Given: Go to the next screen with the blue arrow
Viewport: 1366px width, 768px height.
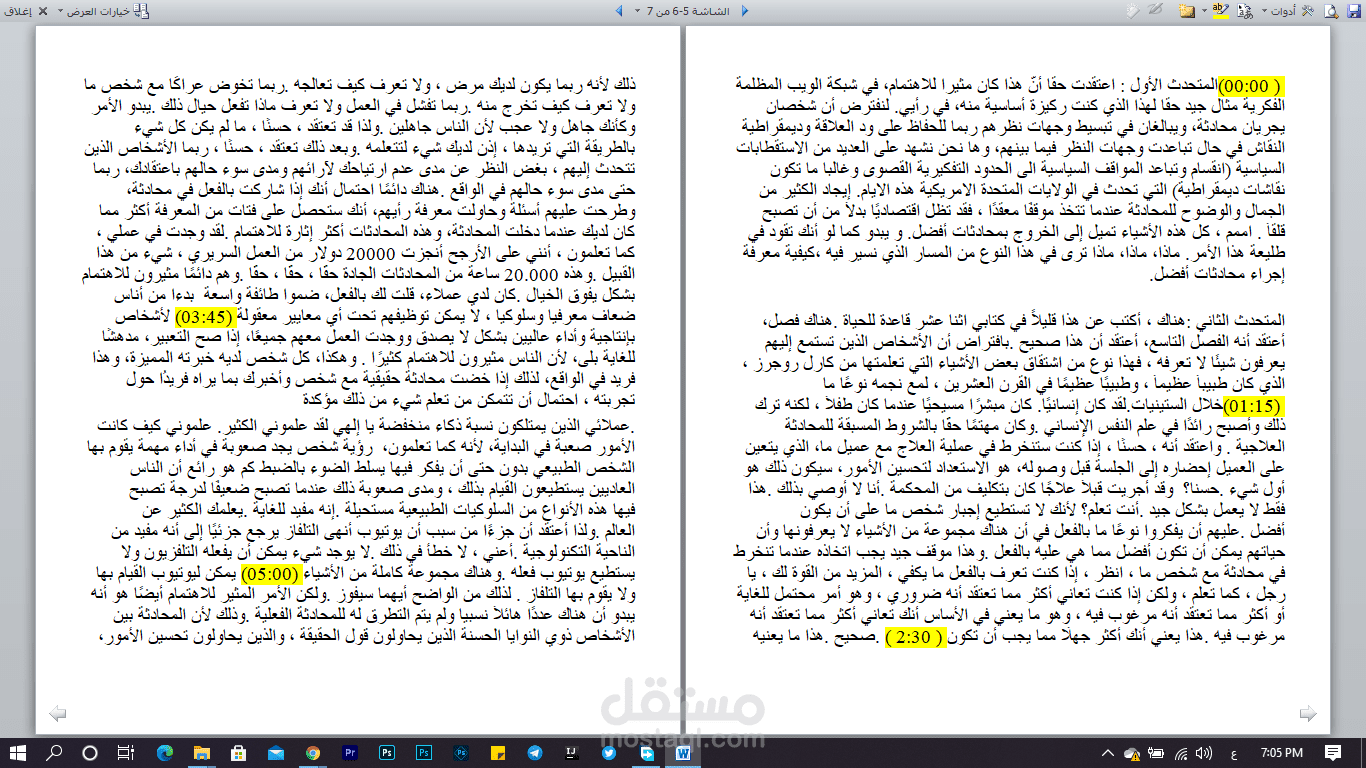Looking at the screenshot, I should pos(619,11).
